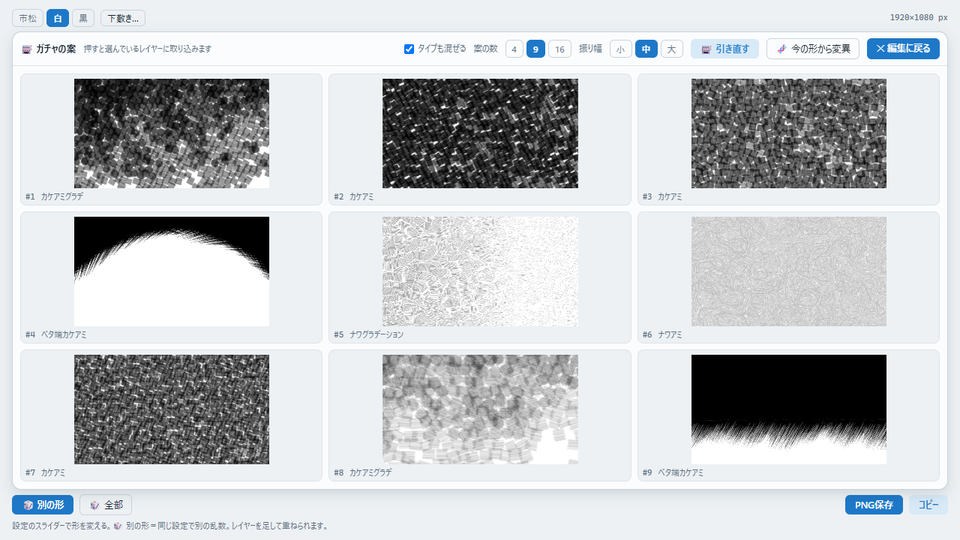Choose 大 large variation width
This screenshot has height=540, width=960.
(672, 49)
